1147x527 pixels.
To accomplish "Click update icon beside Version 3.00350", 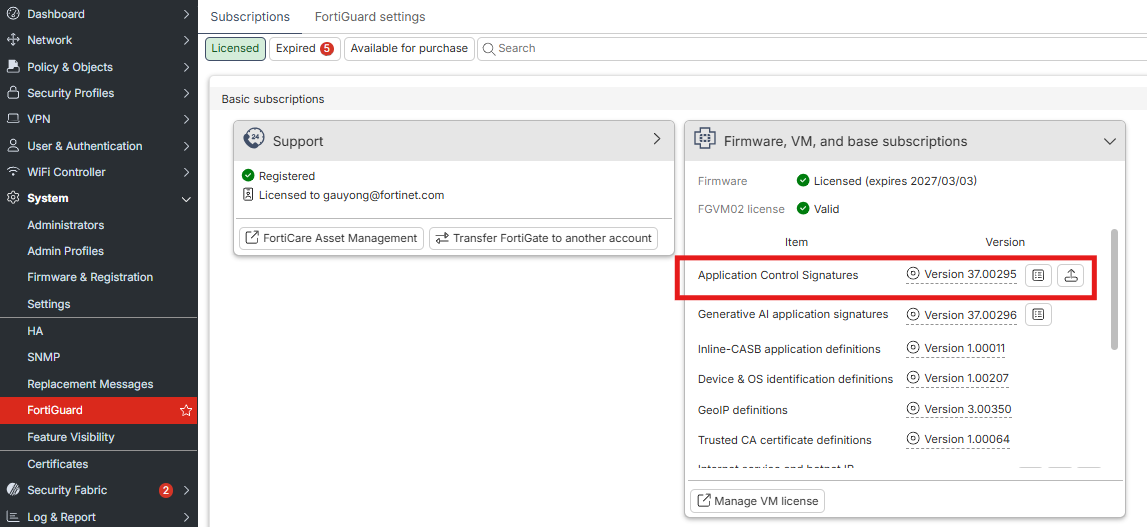I will click(913, 408).
